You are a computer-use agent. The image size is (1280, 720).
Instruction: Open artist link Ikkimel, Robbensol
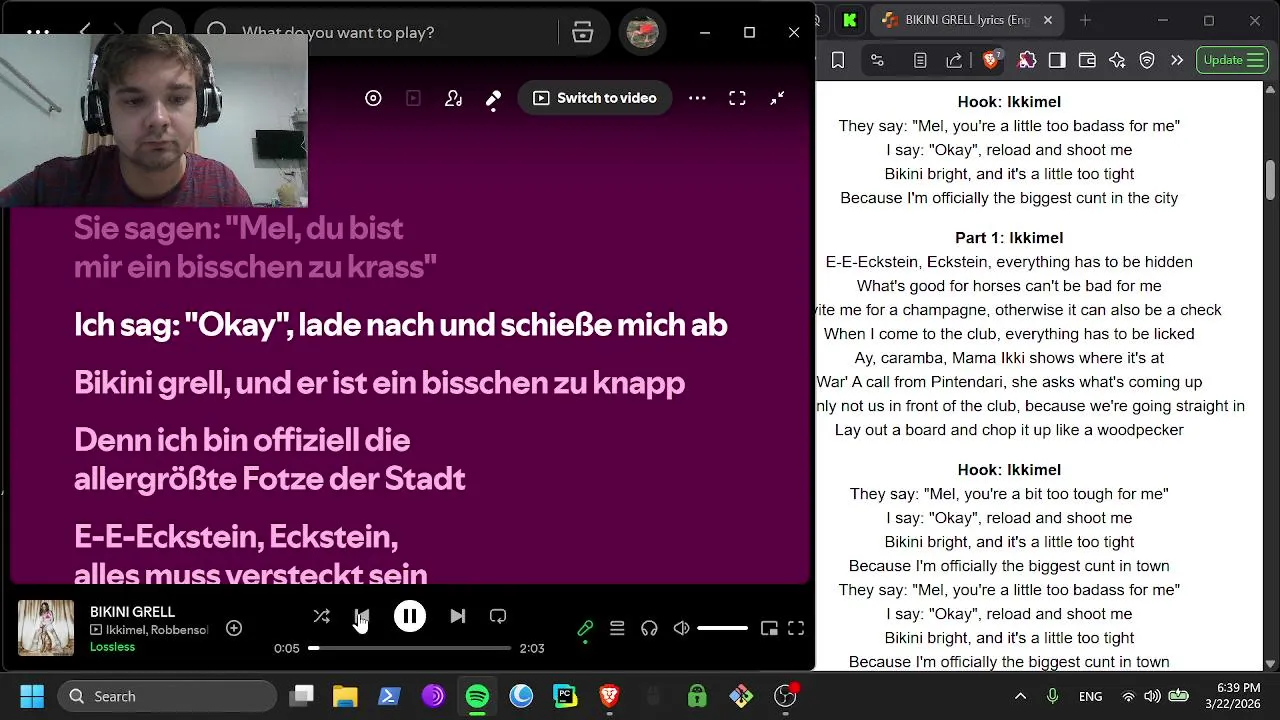157,630
